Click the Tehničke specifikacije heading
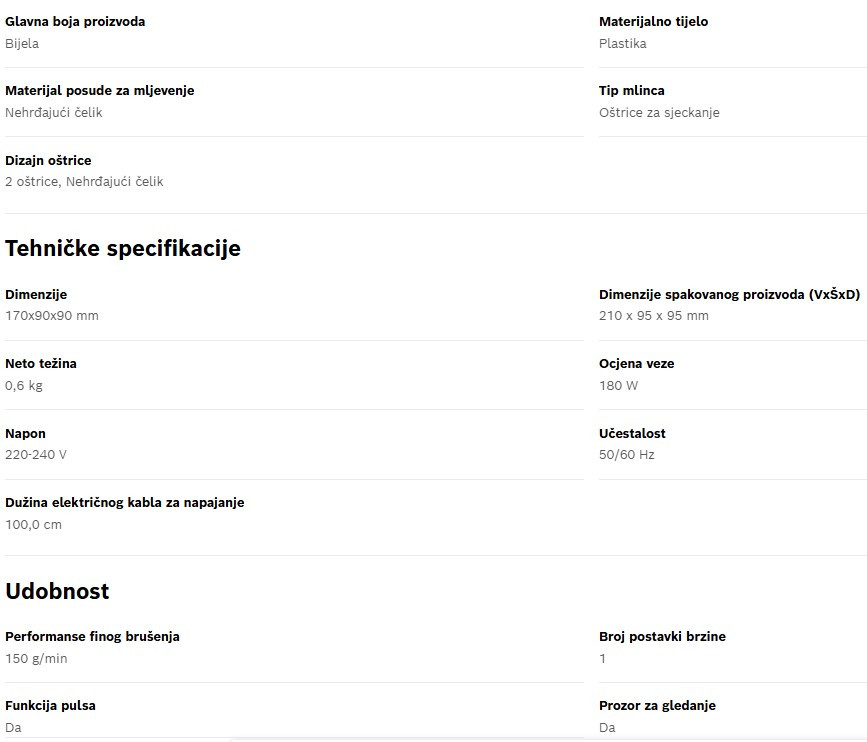The height and width of the screenshot is (742, 867). pos(123,248)
